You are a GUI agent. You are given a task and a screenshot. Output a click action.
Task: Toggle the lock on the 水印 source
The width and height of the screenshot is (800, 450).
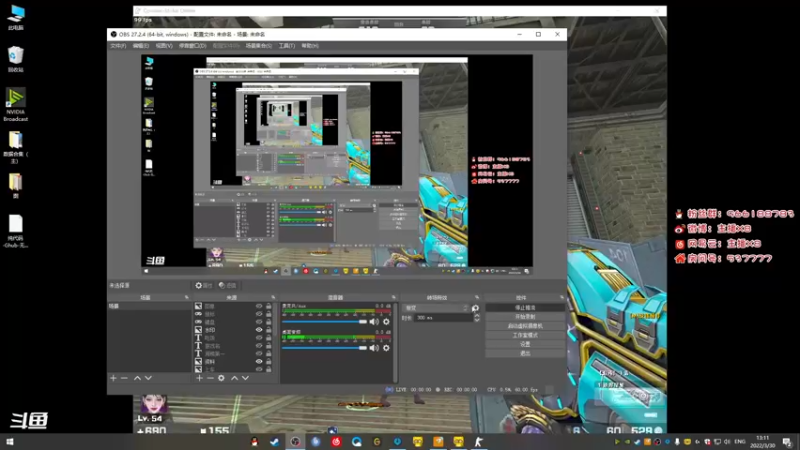[x=269, y=330]
